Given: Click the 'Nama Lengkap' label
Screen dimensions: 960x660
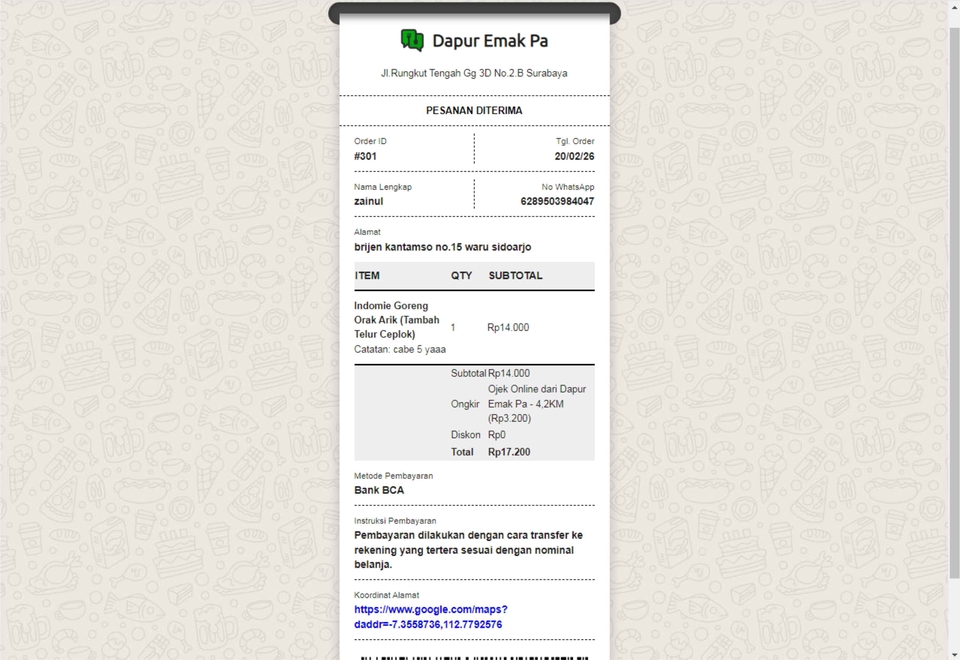Looking at the screenshot, I should (383, 187).
